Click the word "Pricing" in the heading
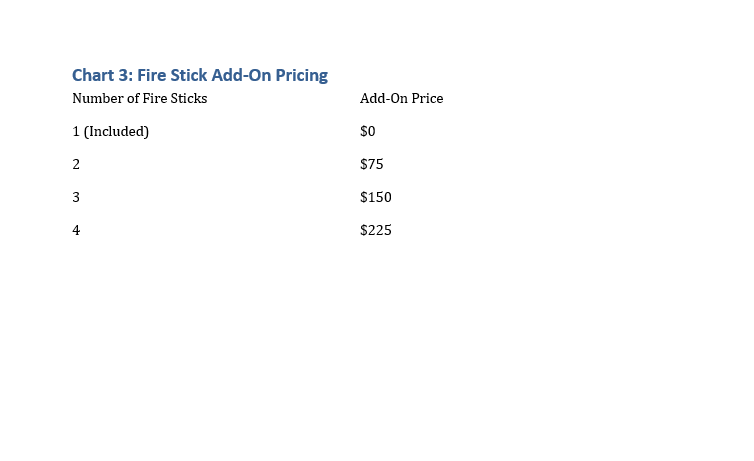The width and height of the screenshot is (754, 461). pyautogui.click(x=300, y=75)
